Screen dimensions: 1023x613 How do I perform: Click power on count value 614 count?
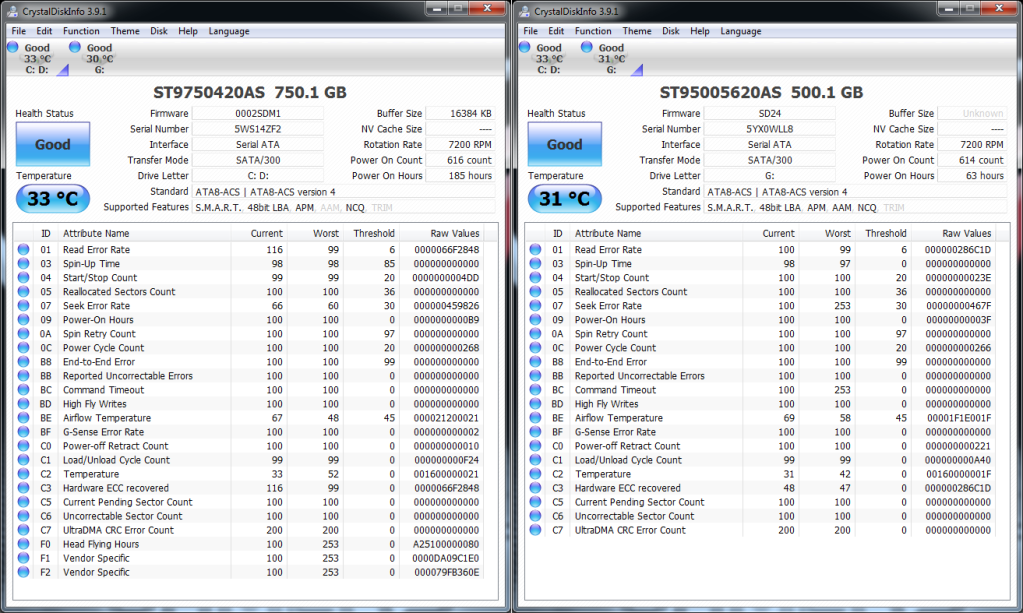(972, 160)
